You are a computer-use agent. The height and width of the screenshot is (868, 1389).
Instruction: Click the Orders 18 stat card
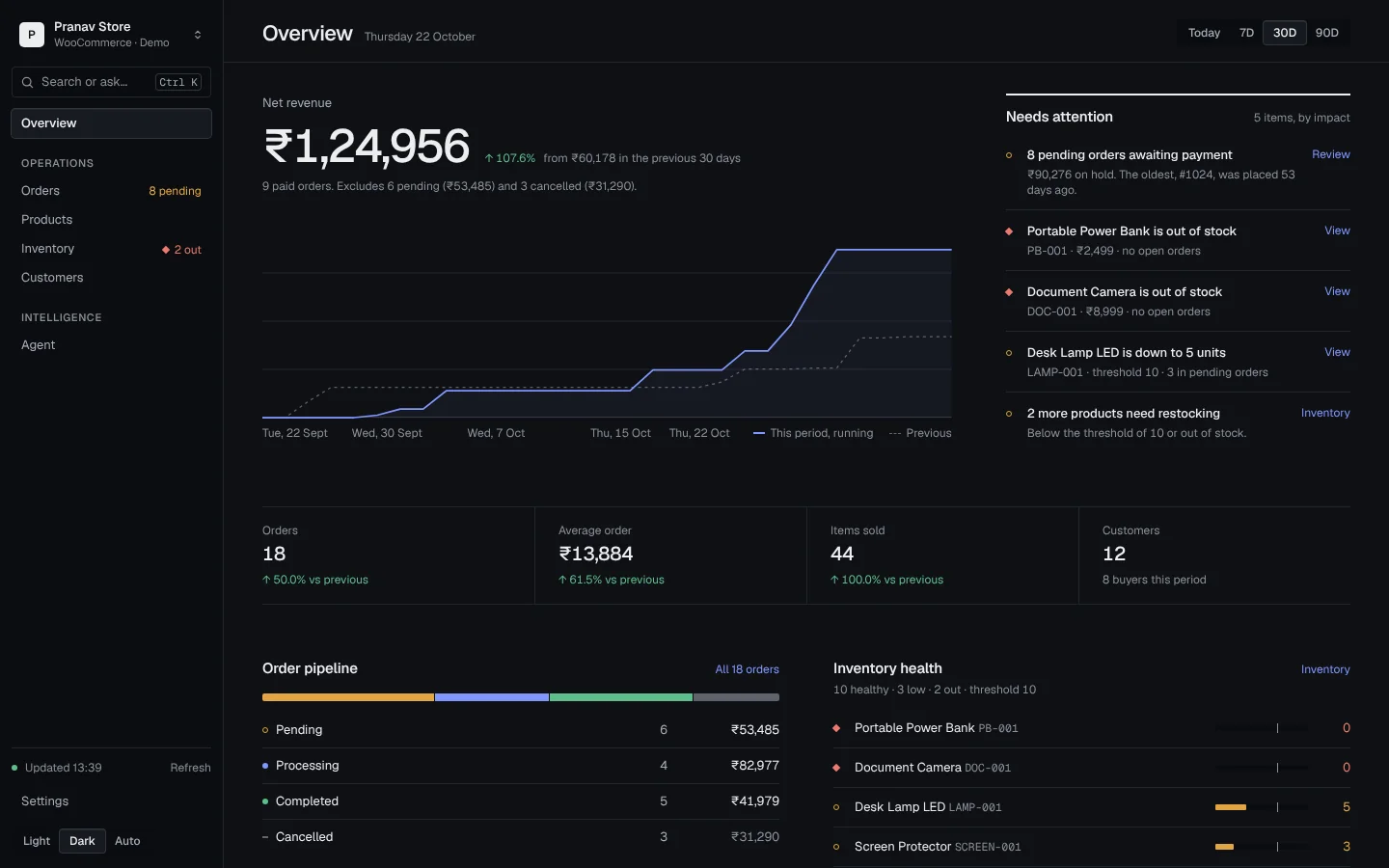(x=398, y=556)
